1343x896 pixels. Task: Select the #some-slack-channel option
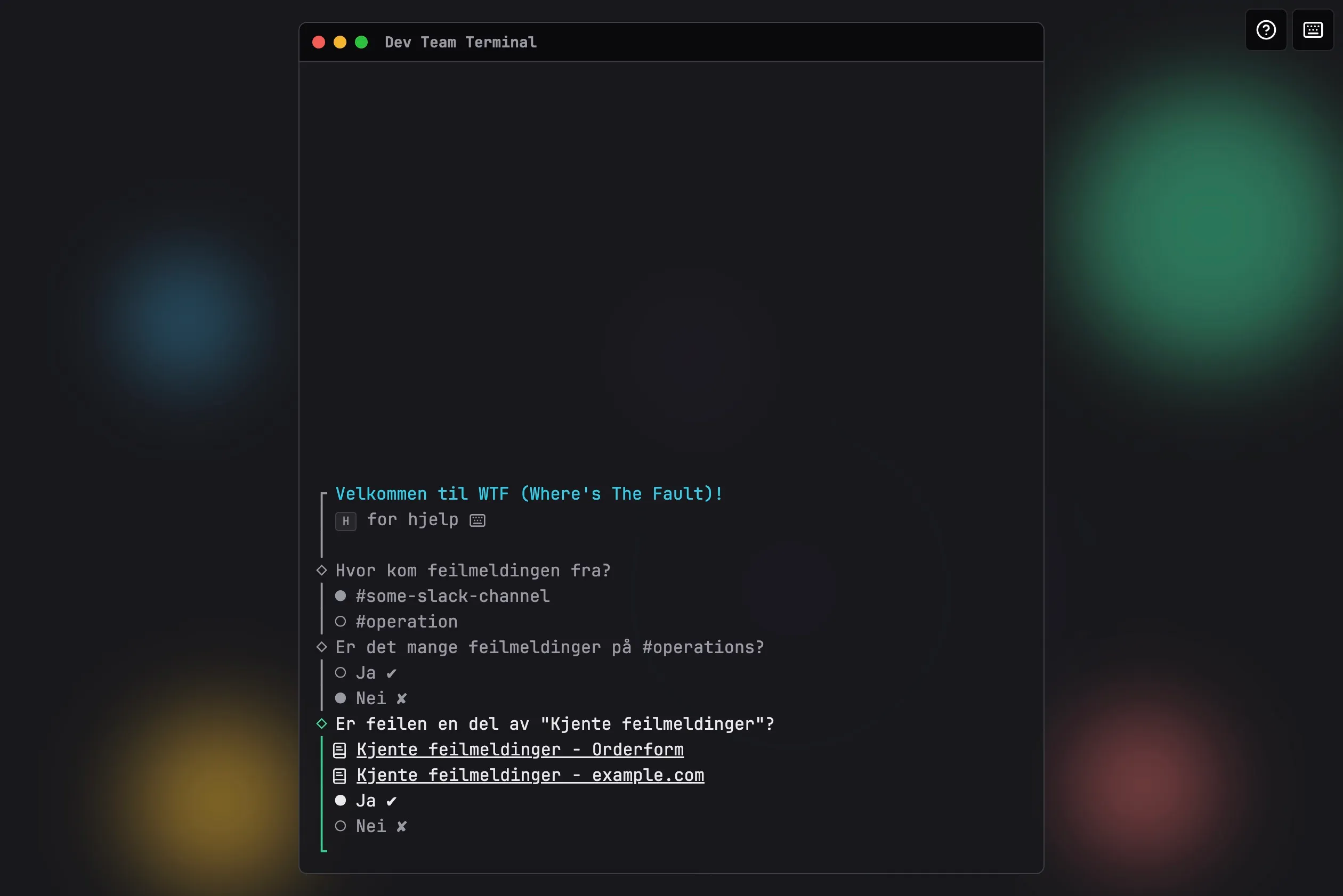click(452, 596)
